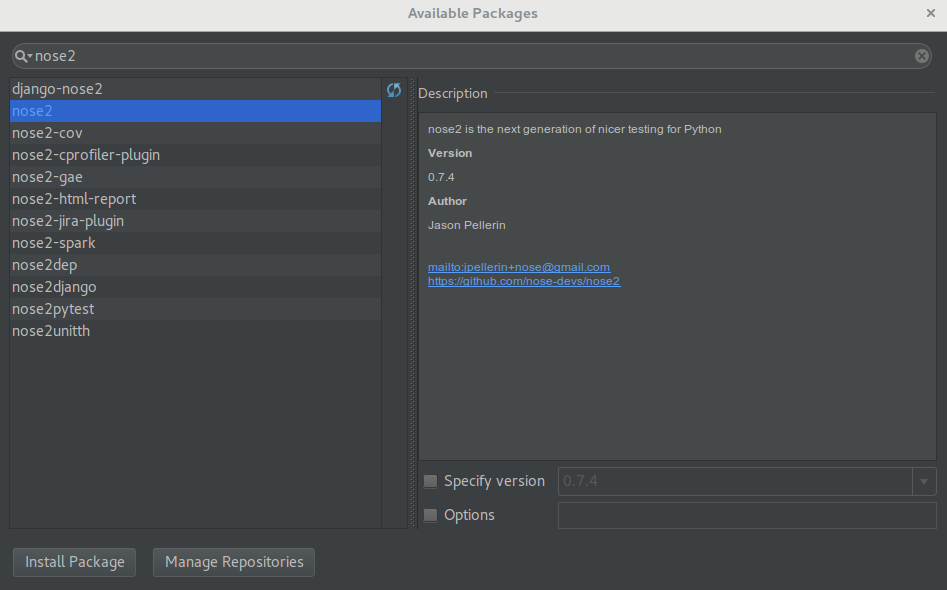The width and height of the screenshot is (947, 590).
Task: Select the nose2-cov package
Action: pyautogui.click(x=47, y=133)
